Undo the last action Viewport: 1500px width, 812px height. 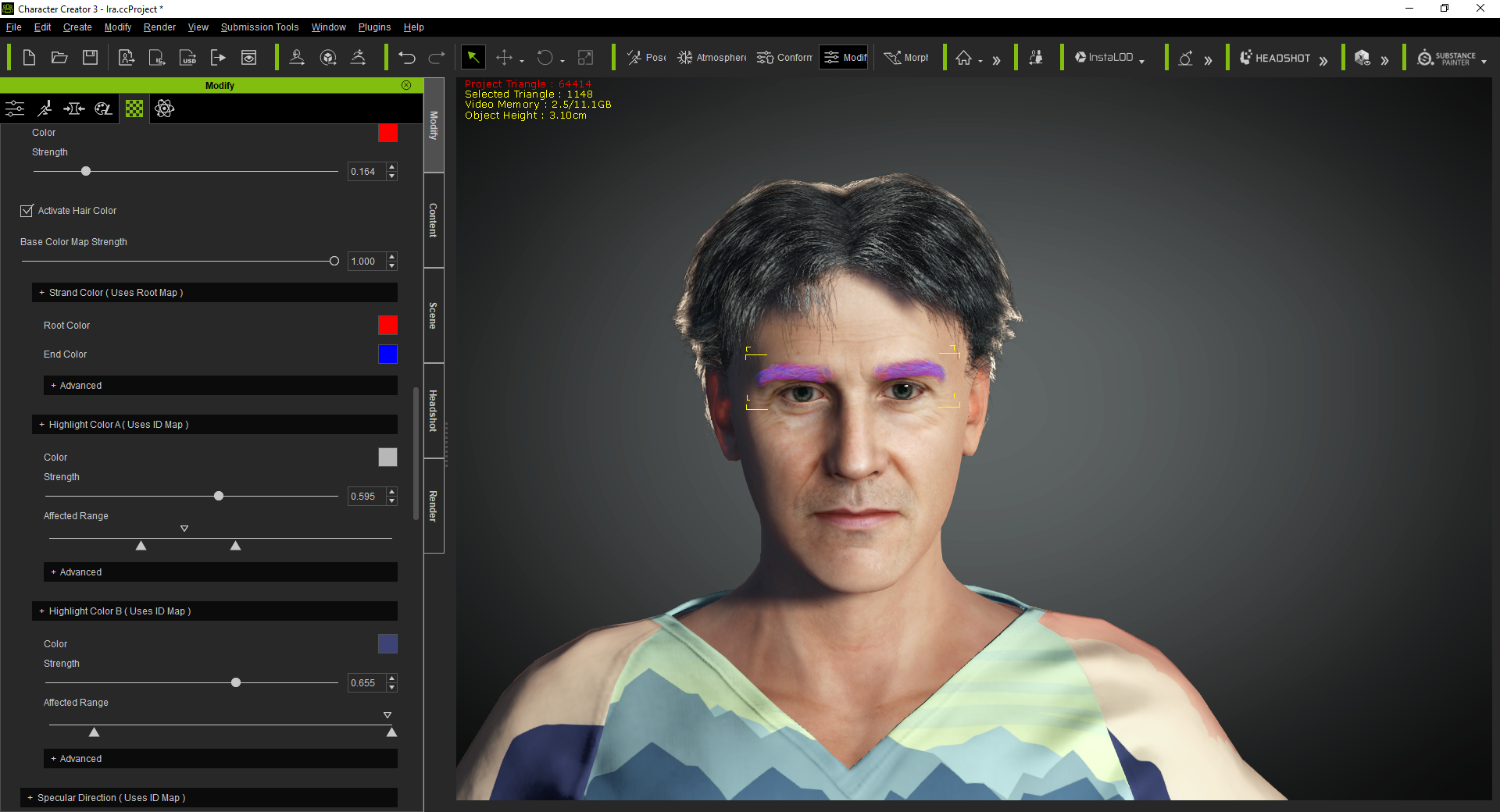407,58
